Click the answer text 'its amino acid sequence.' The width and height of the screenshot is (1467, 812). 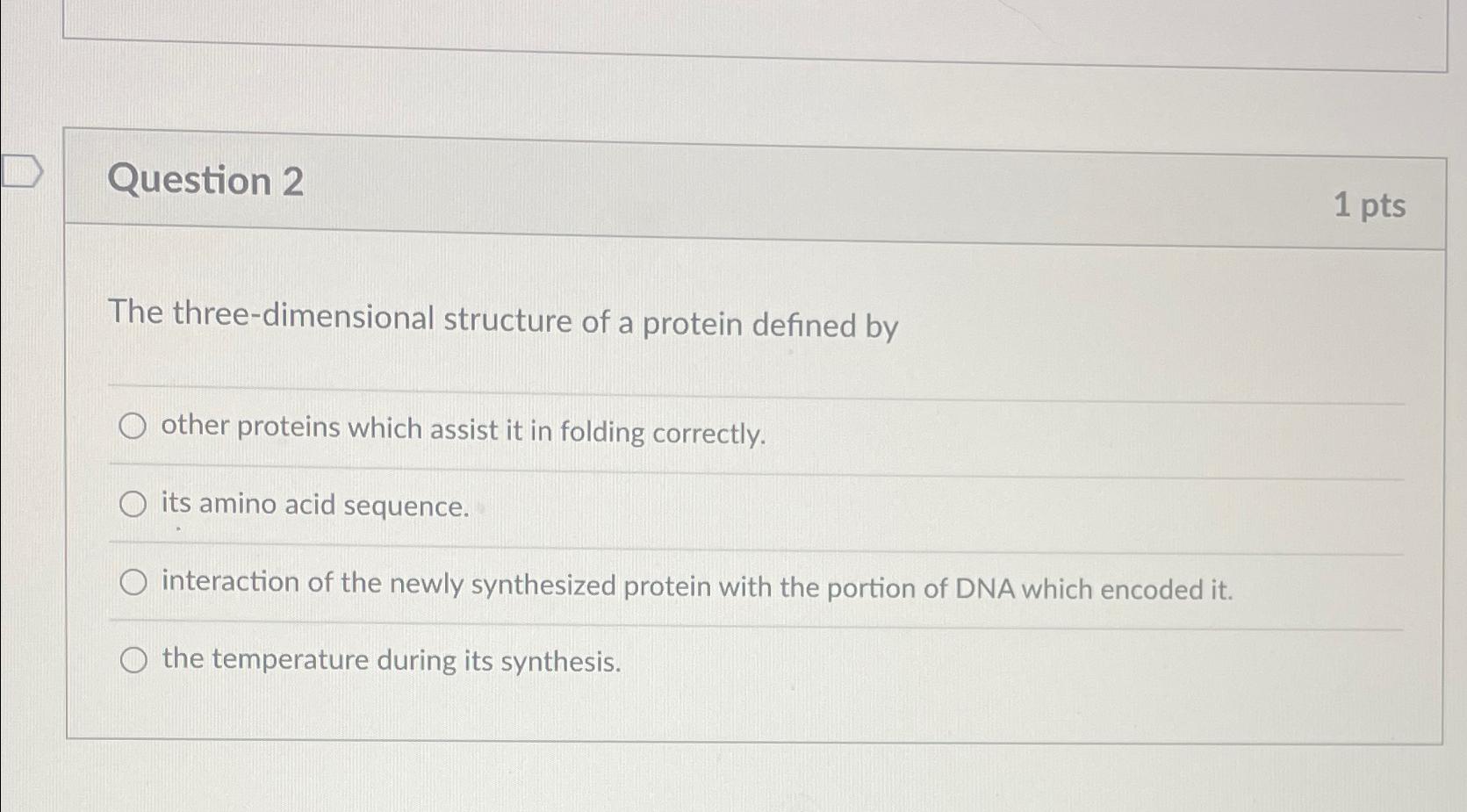[313, 507]
